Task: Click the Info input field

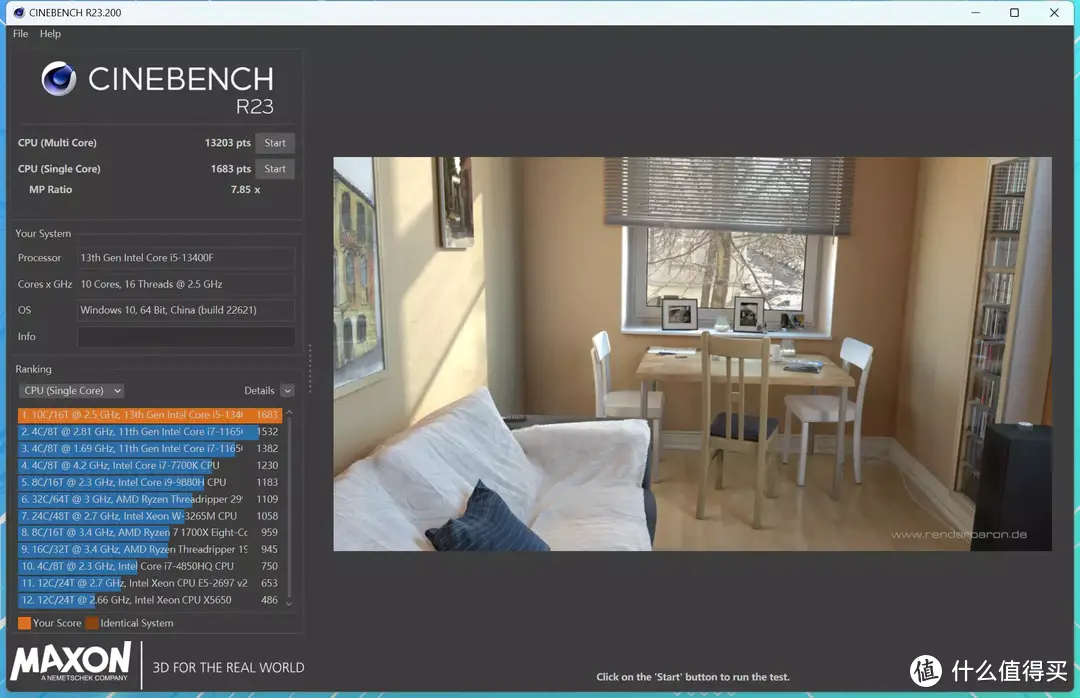Action: (x=186, y=336)
